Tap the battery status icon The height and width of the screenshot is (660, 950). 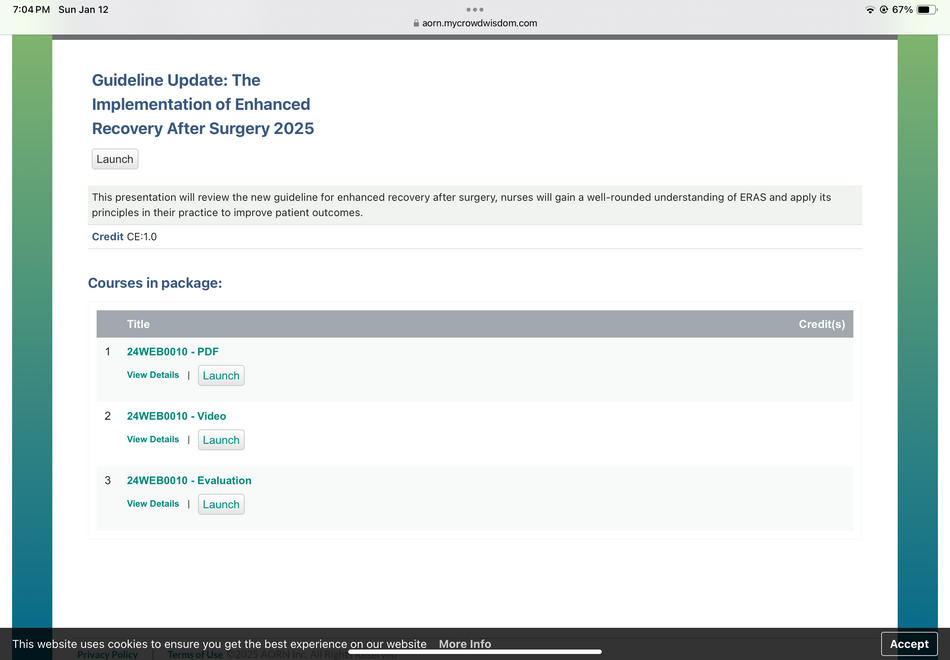click(927, 10)
